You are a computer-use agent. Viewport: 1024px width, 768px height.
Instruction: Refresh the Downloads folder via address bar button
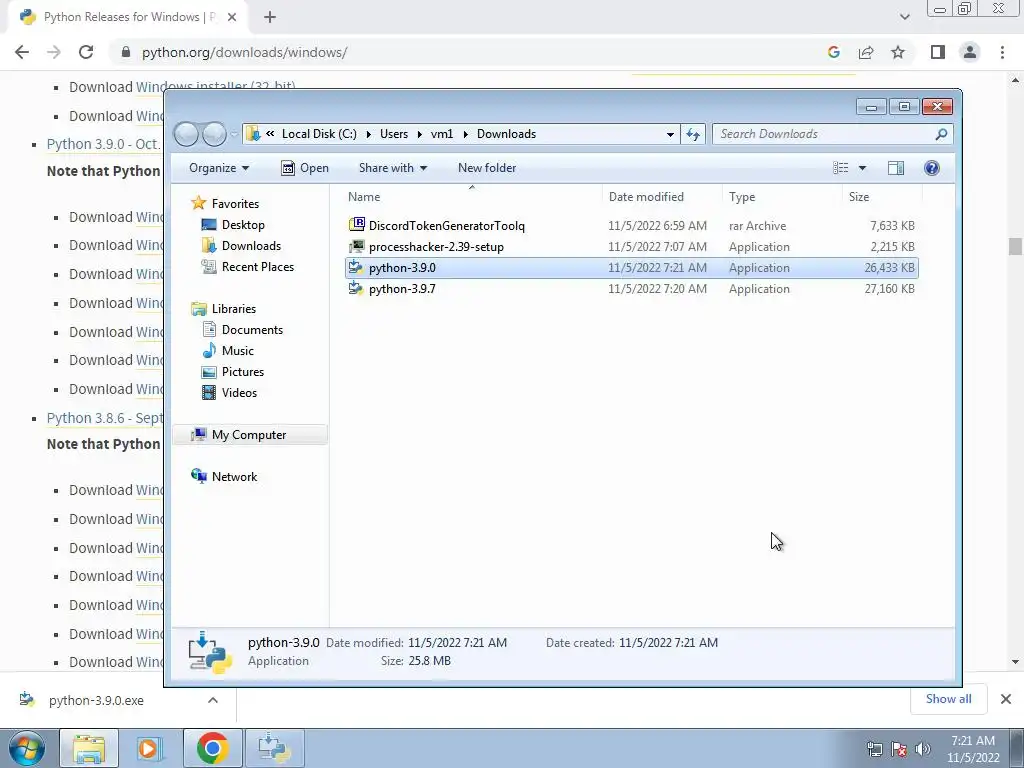(693, 134)
